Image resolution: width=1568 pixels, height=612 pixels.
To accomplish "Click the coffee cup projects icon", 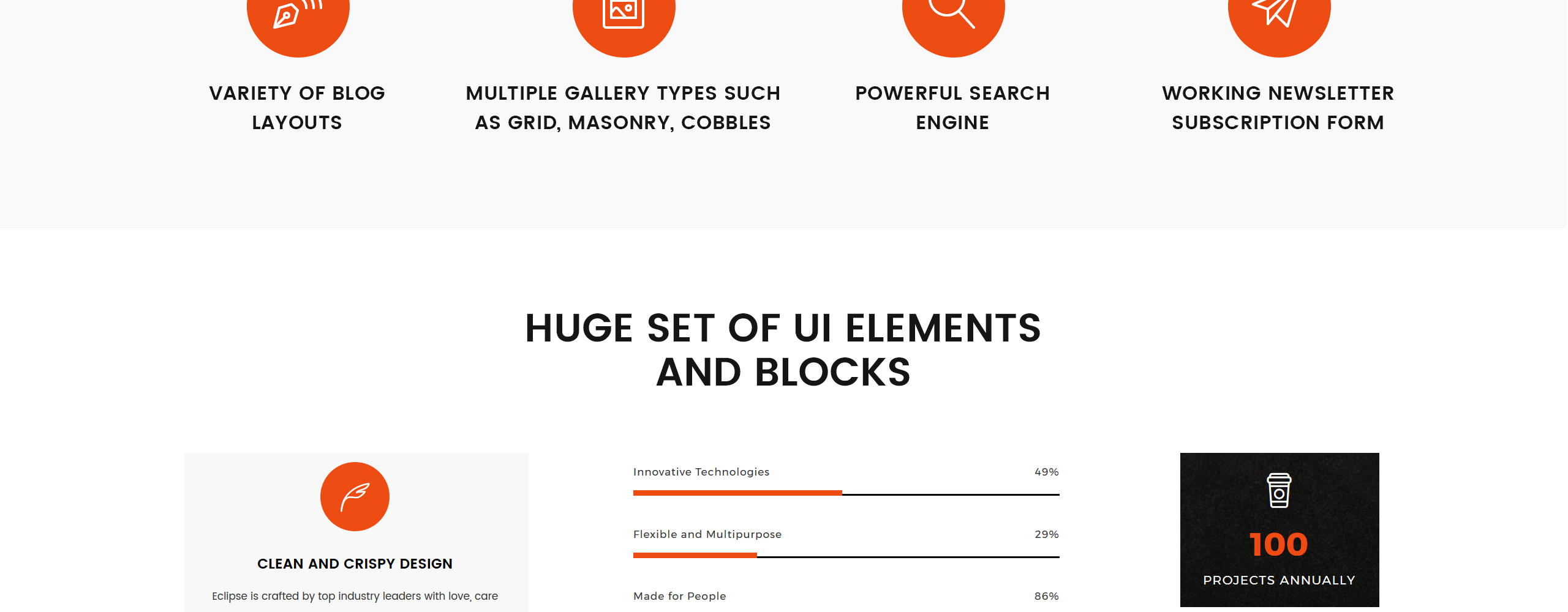I will click(x=1279, y=491).
